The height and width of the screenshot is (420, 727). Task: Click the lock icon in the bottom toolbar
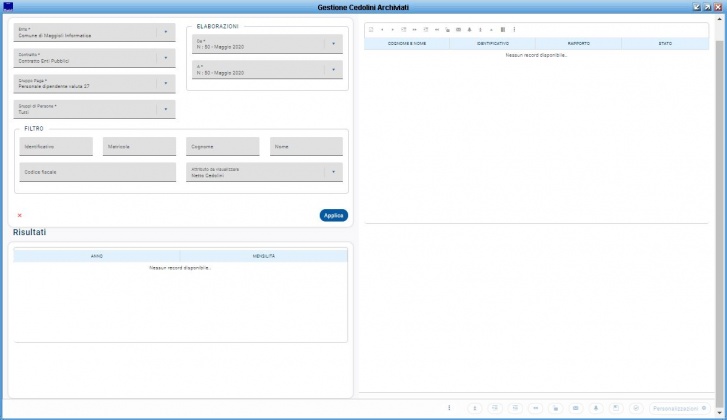[555, 408]
